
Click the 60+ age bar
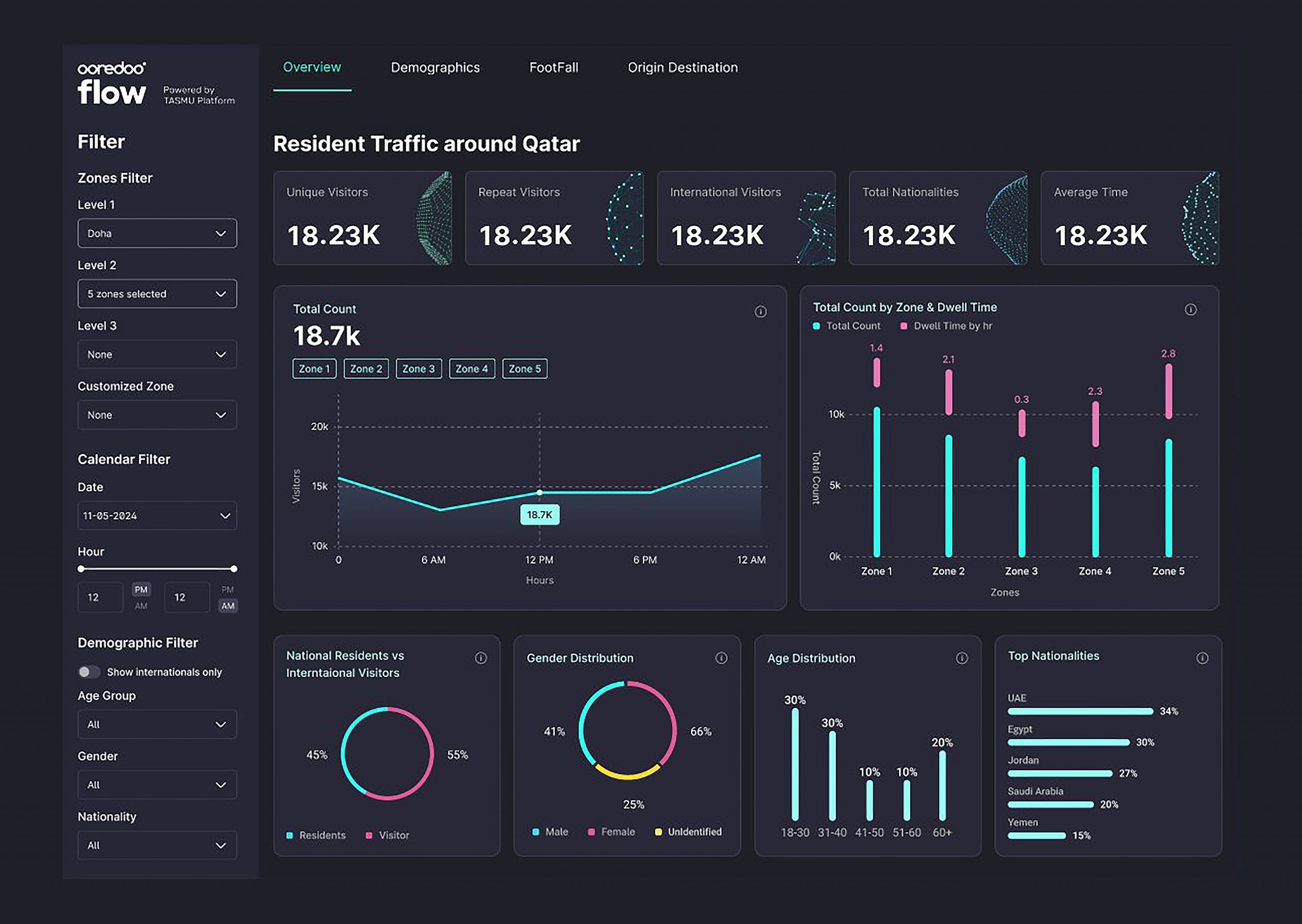click(x=942, y=786)
